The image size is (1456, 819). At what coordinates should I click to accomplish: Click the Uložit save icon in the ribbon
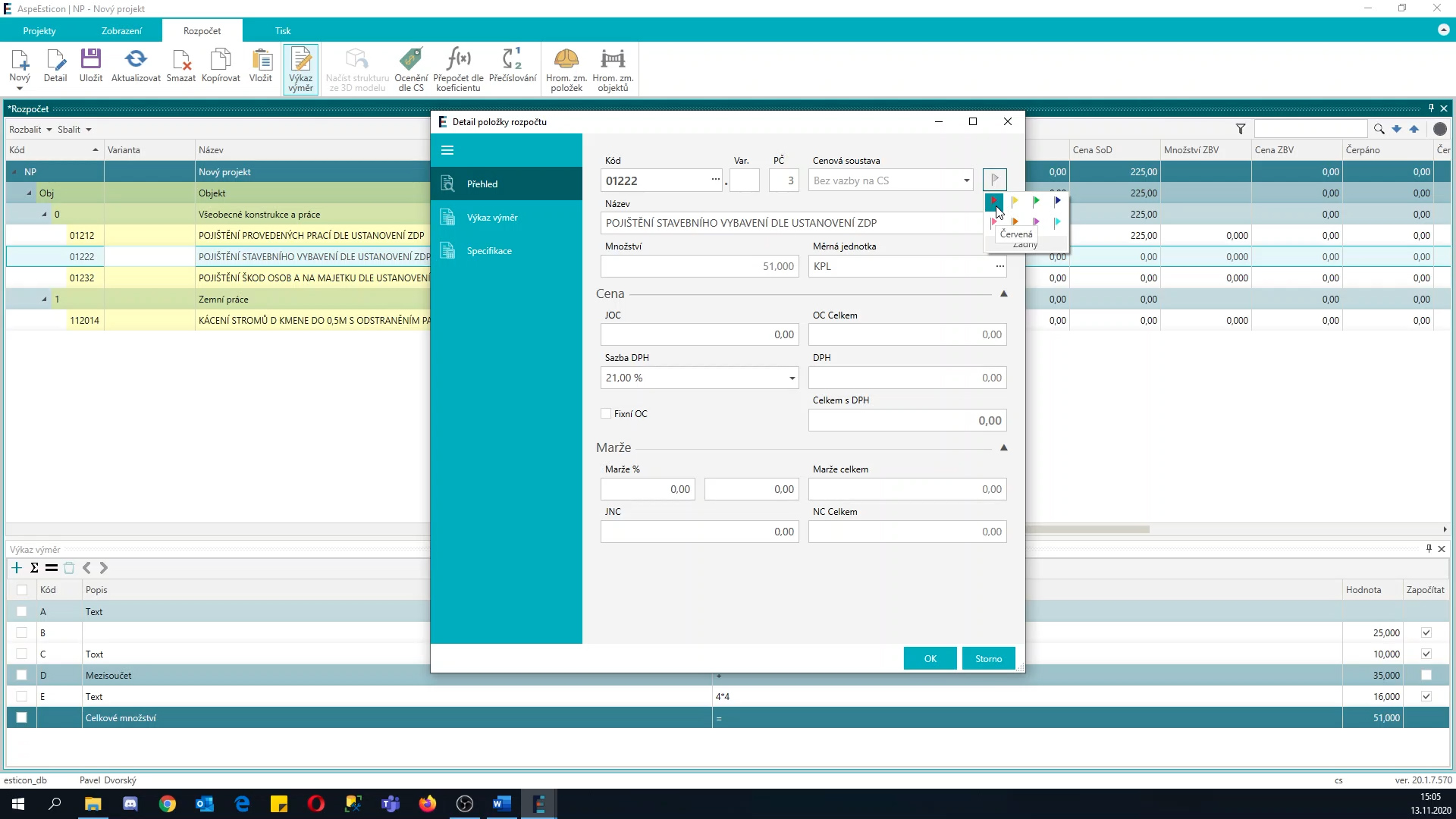90,60
